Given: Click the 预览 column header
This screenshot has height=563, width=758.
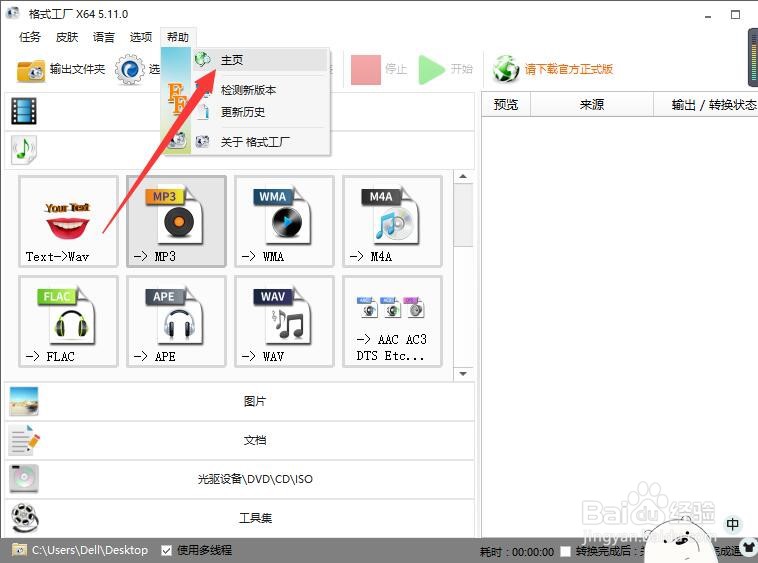Looking at the screenshot, I should tap(506, 104).
